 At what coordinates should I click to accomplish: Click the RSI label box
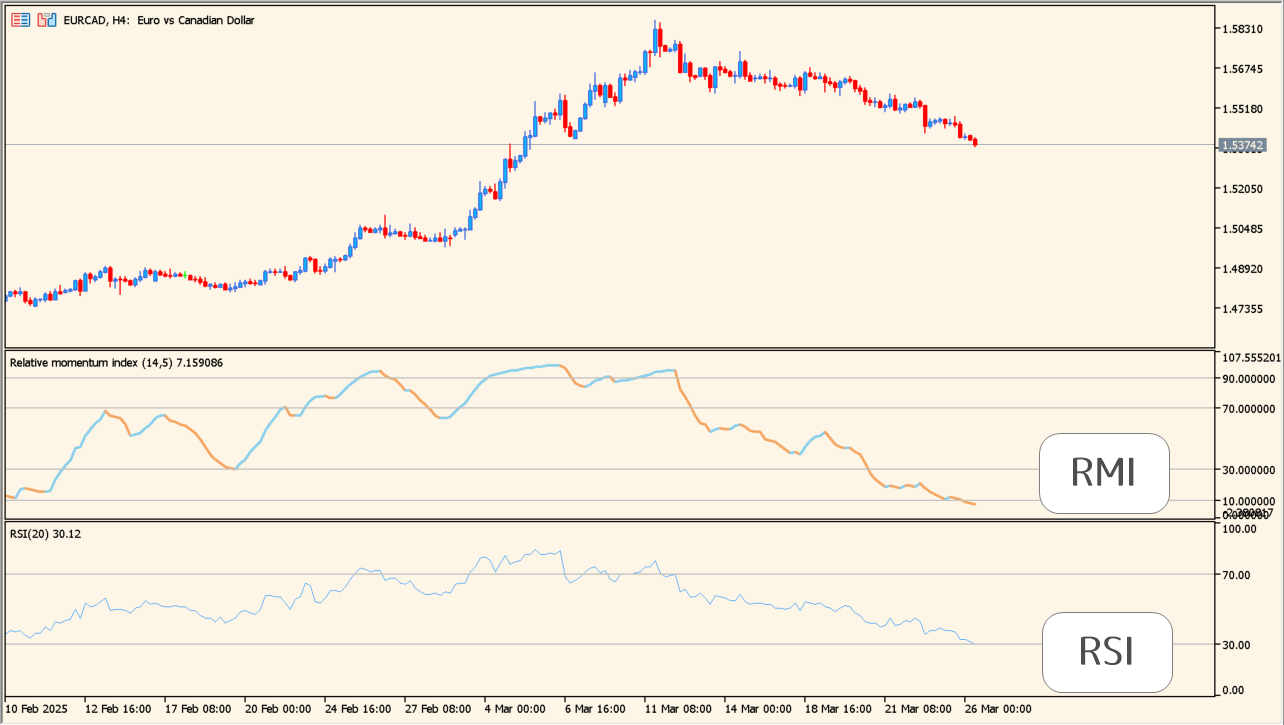coord(1107,652)
